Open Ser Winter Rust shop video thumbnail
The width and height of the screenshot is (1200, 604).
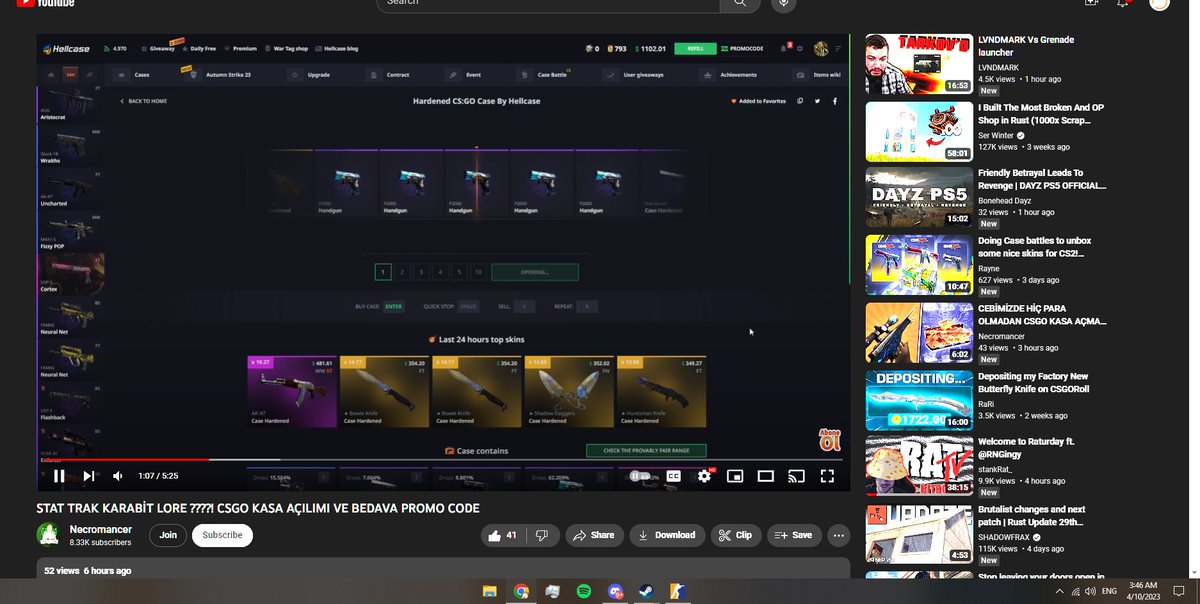(x=919, y=131)
